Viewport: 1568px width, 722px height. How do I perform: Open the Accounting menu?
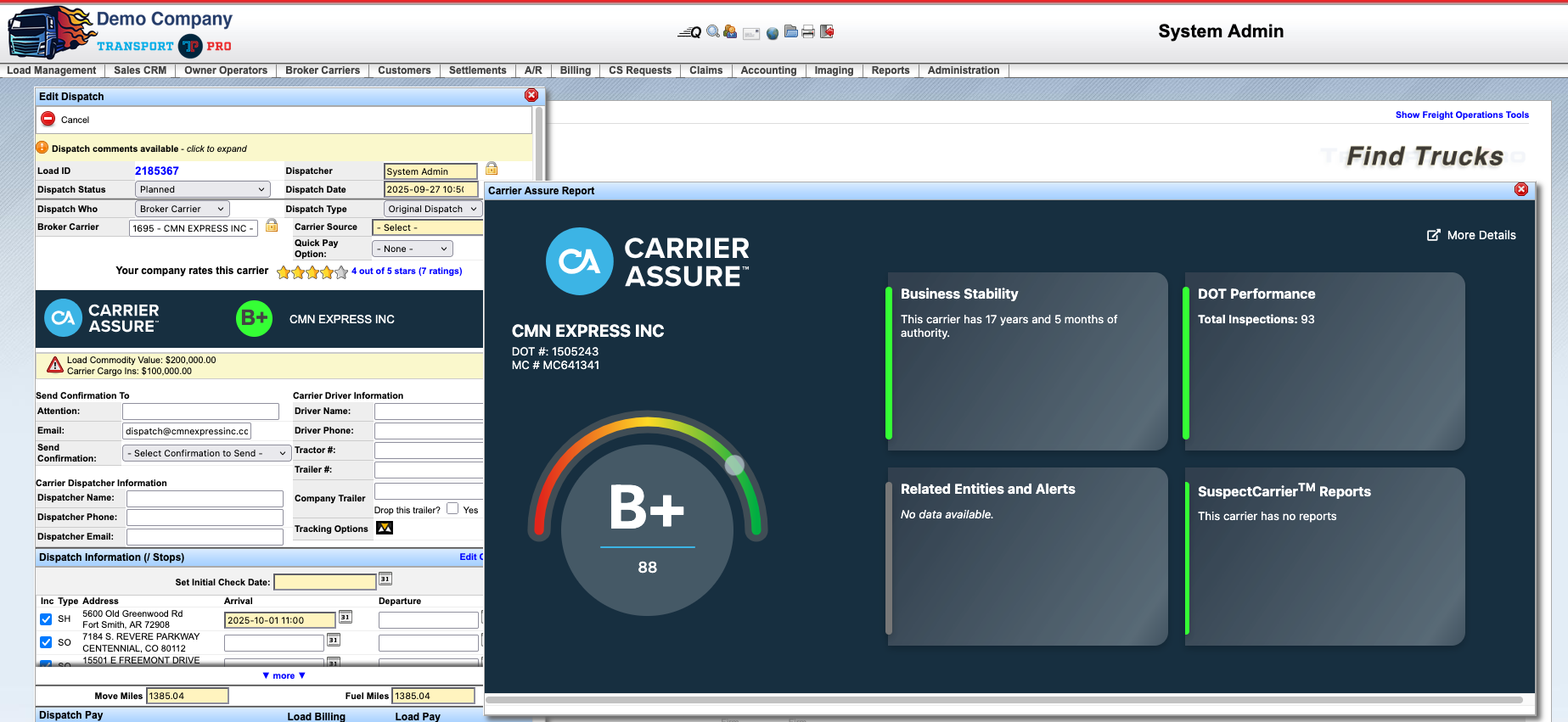click(768, 70)
